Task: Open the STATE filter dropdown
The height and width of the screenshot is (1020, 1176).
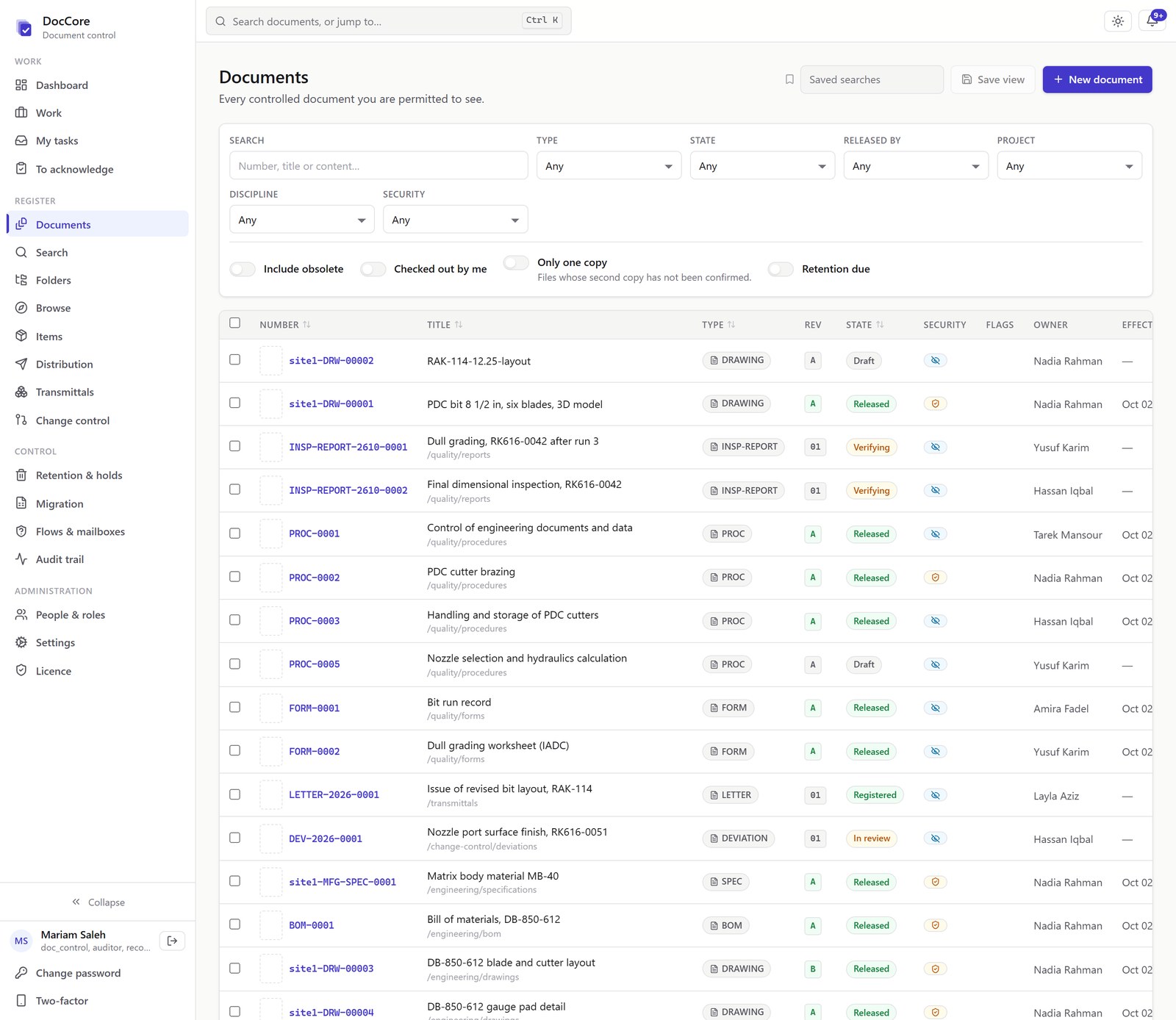Action: point(762,166)
